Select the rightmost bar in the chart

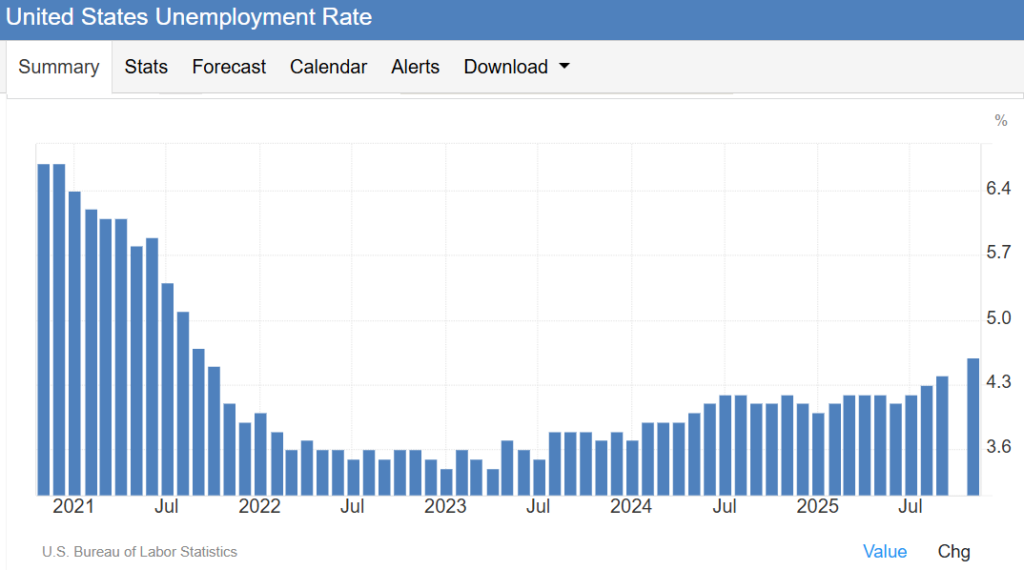coord(972,426)
